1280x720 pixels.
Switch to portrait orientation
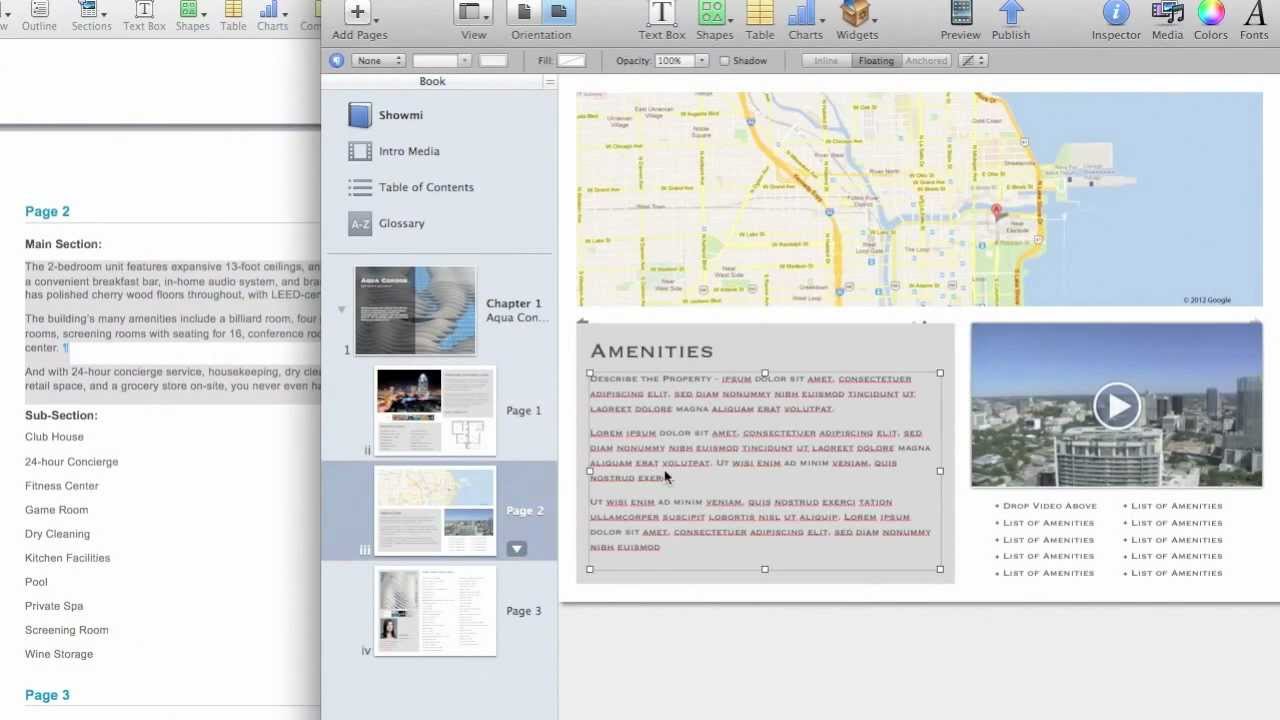click(524, 12)
